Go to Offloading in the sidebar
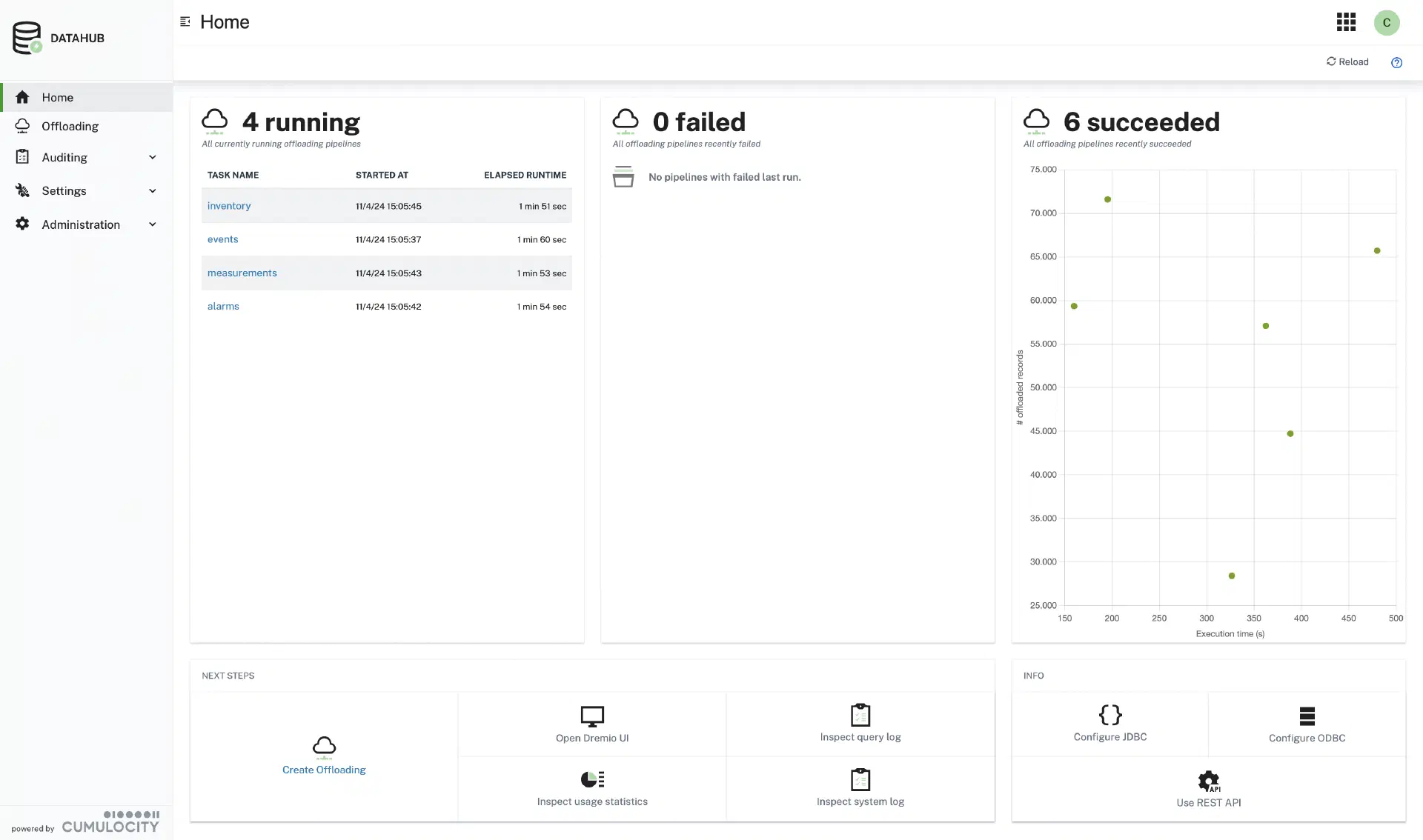The image size is (1423, 840). coord(70,127)
